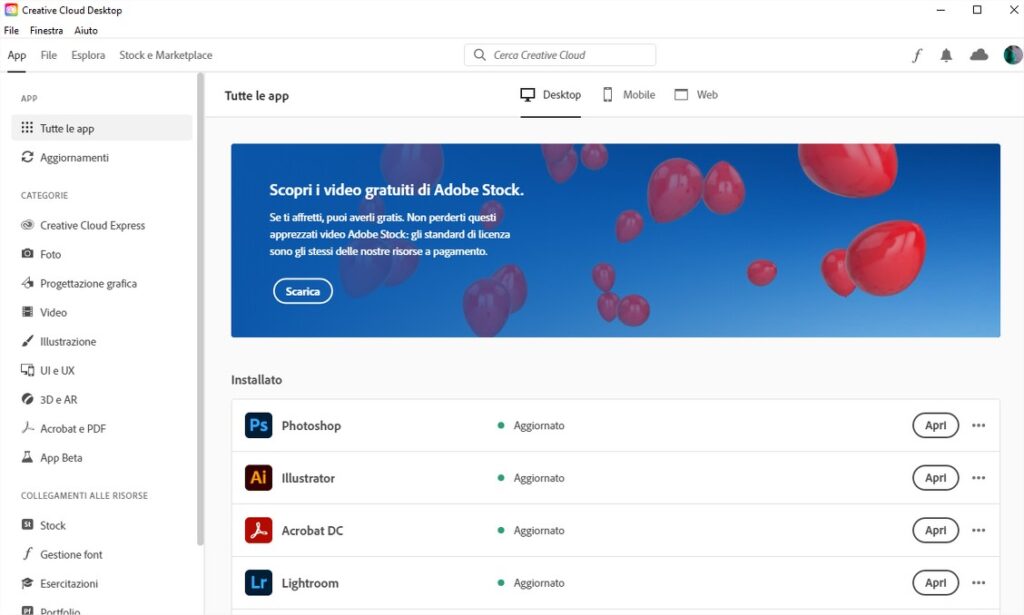Click the Tutte le app grid icon
Screen dimensions: 1024x615
(30, 128)
